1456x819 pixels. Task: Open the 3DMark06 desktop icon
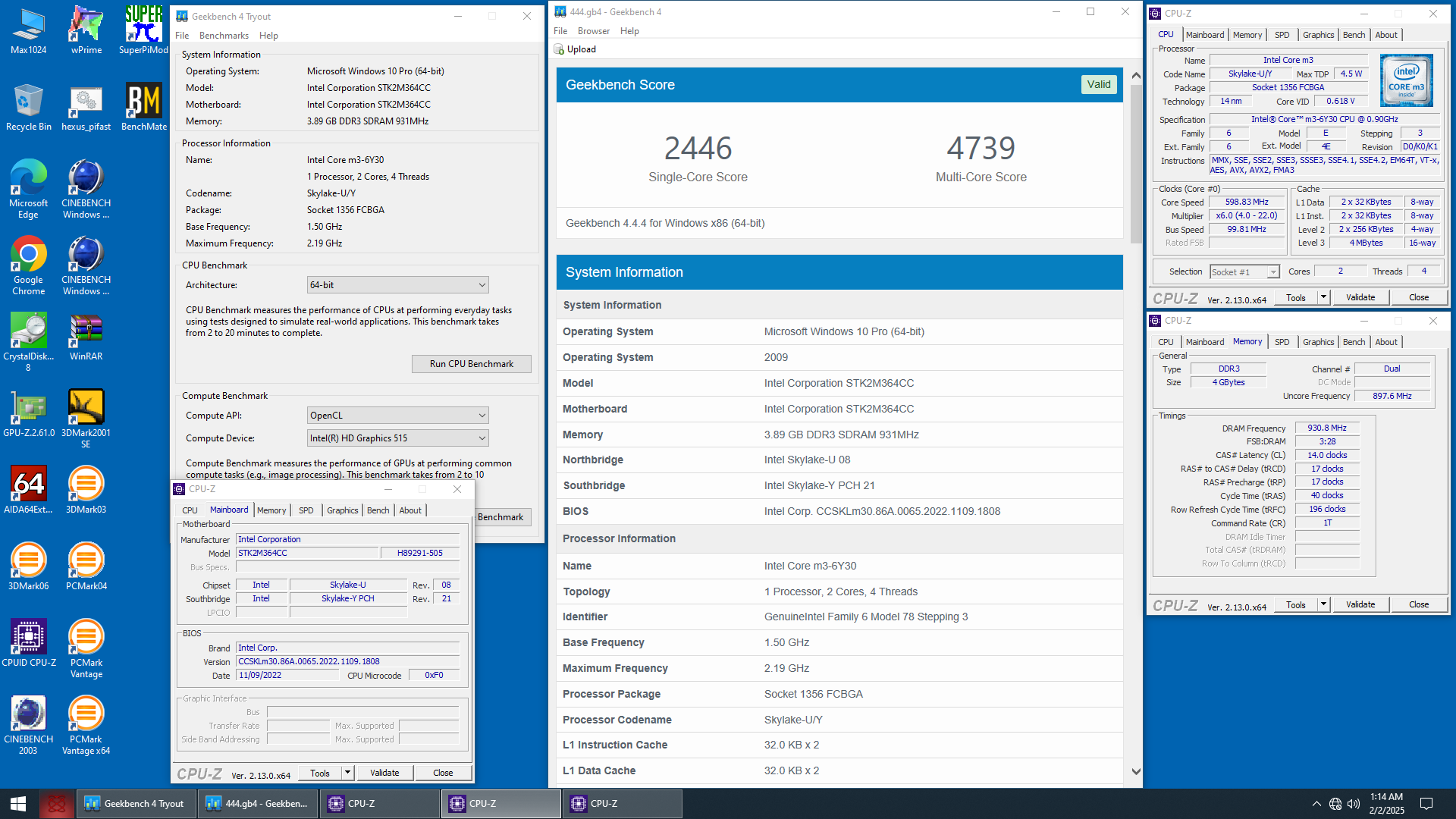[x=28, y=566]
